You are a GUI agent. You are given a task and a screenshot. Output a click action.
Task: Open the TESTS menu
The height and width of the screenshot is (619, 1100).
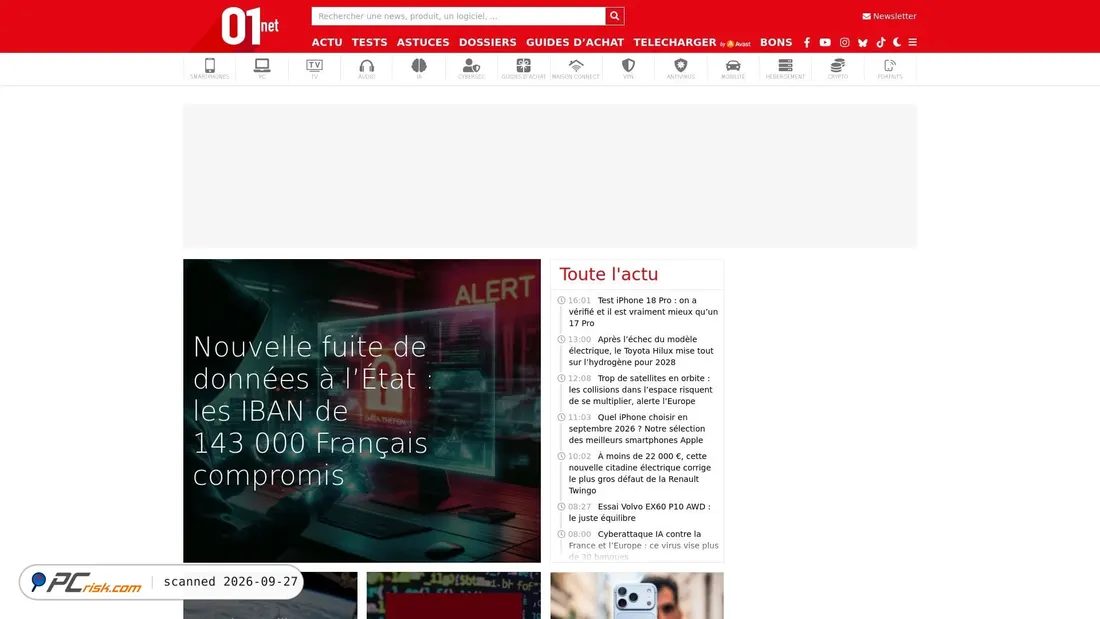click(x=370, y=42)
